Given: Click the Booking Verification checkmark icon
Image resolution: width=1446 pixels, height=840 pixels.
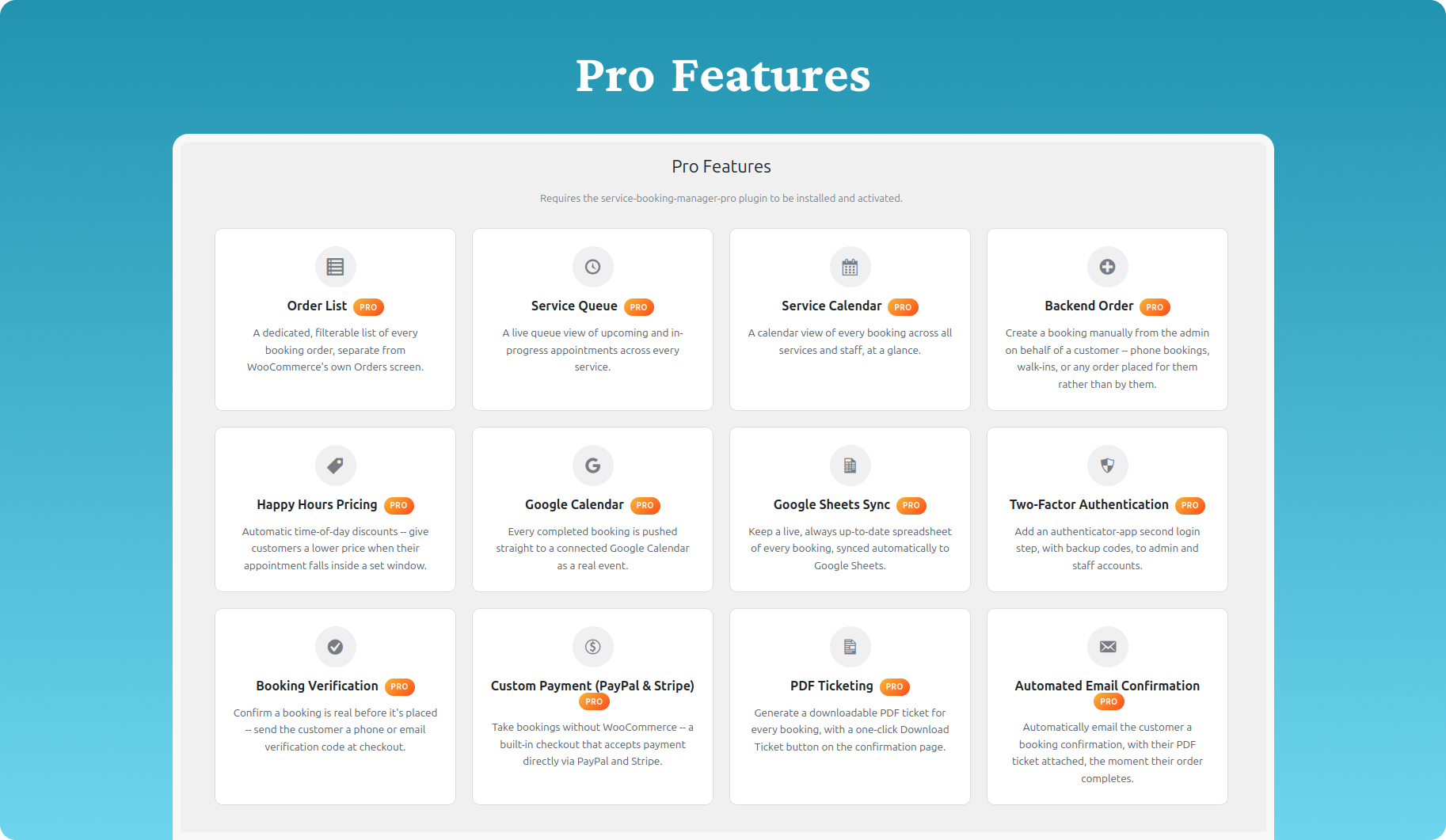Looking at the screenshot, I should point(335,647).
